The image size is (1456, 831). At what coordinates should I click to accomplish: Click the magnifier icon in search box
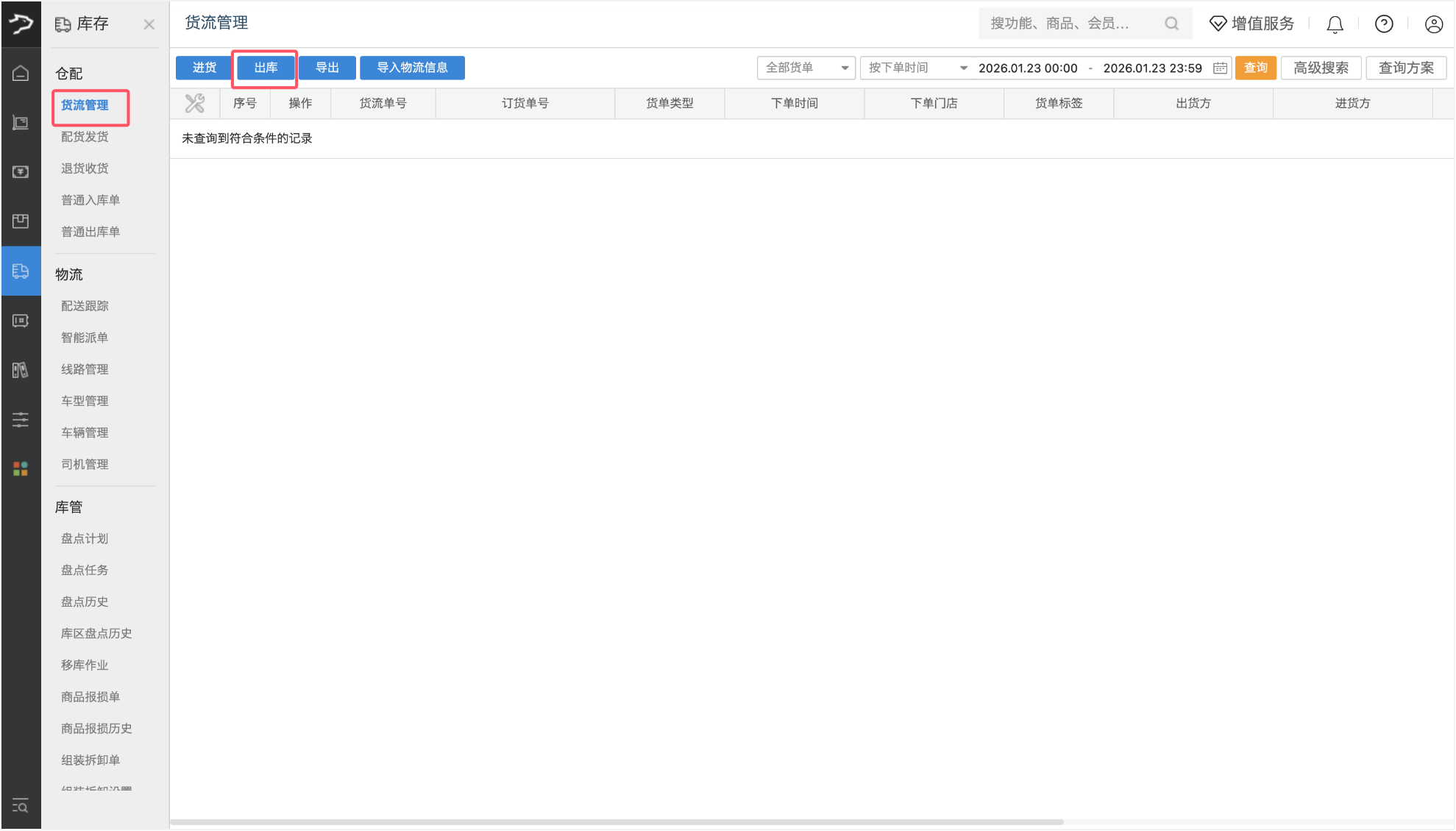point(1171,24)
